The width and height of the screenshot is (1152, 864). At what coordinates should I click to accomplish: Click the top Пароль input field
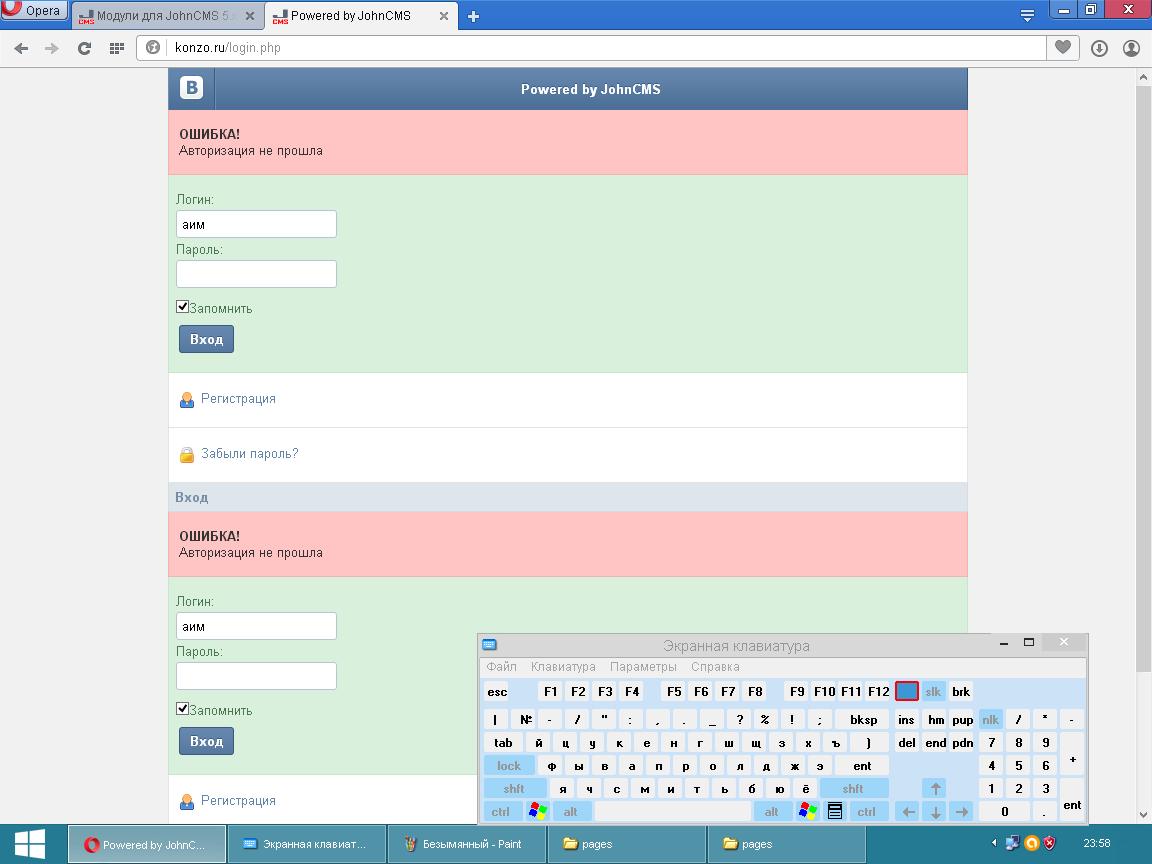coord(256,274)
